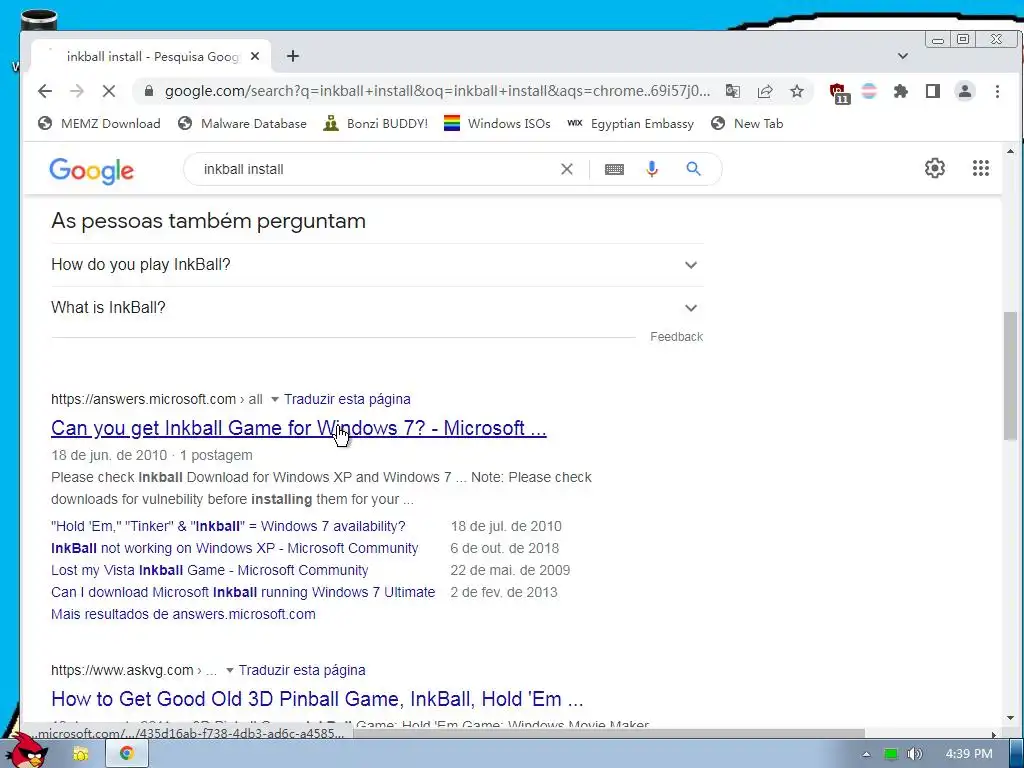
Task: Open the file explorer taskbar icon
Action: [80, 754]
